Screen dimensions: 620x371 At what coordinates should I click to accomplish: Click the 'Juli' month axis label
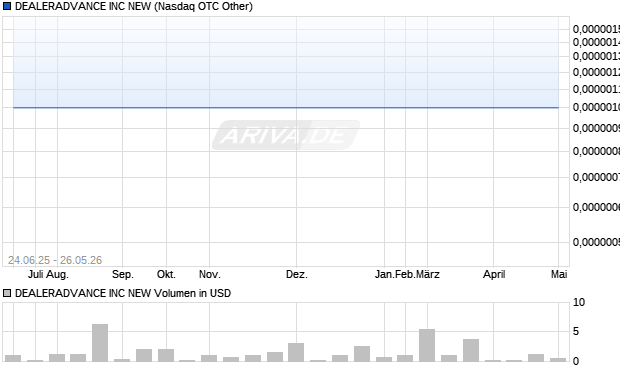tap(36, 274)
